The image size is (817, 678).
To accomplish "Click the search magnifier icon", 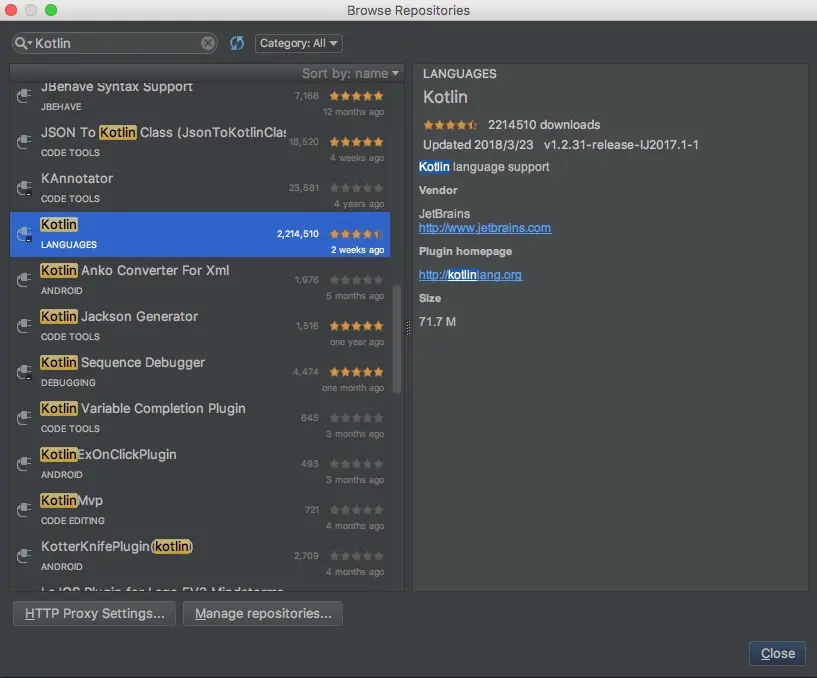I will (x=21, y=43).
